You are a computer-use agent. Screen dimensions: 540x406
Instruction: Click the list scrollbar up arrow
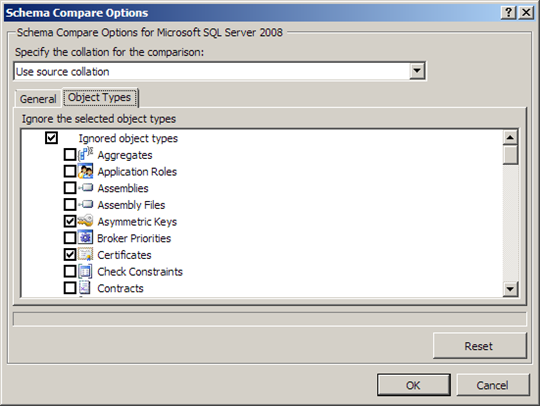[510, 138]
